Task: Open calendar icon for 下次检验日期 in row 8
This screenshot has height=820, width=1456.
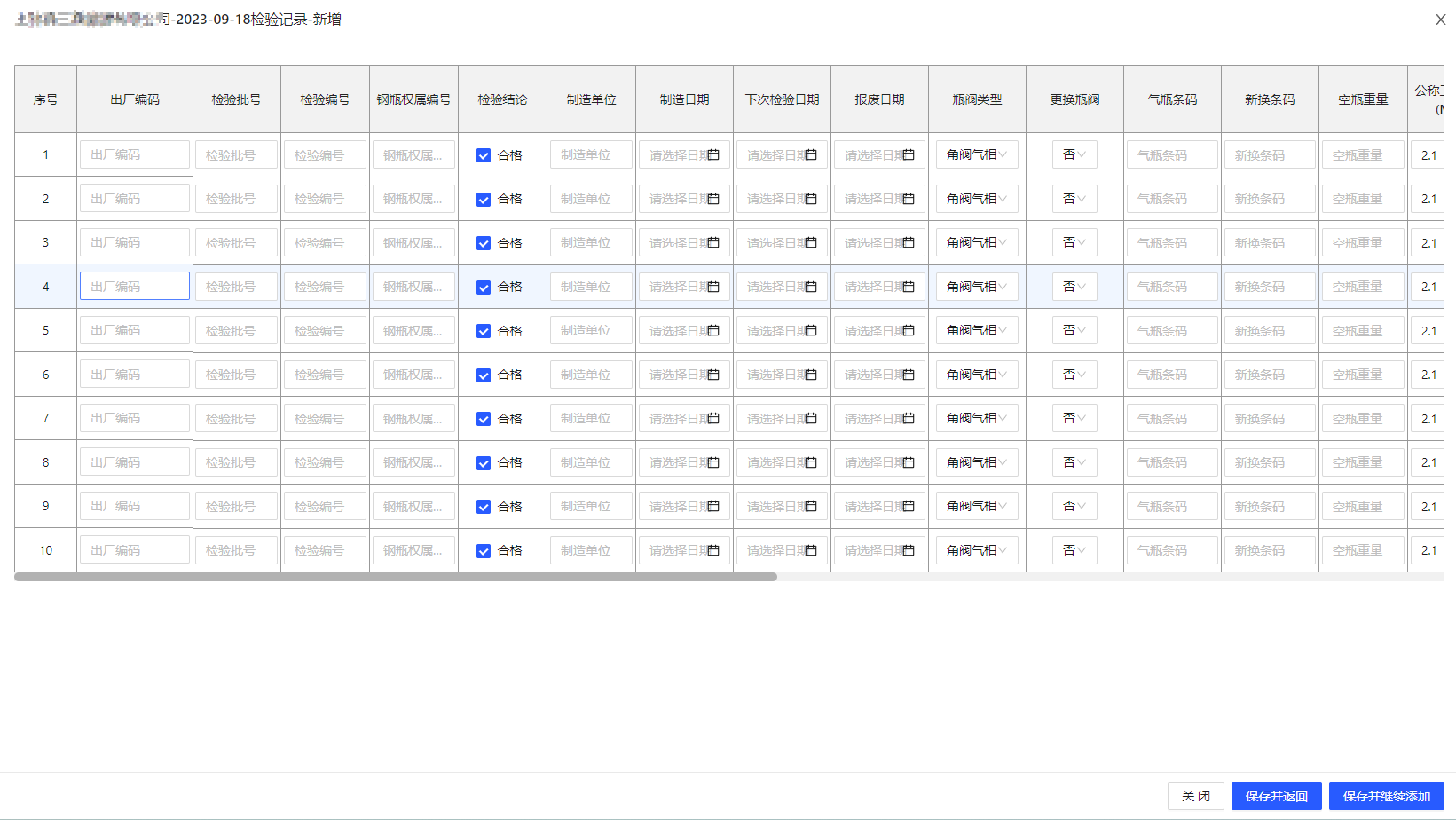Action: (x=811, y=462)
